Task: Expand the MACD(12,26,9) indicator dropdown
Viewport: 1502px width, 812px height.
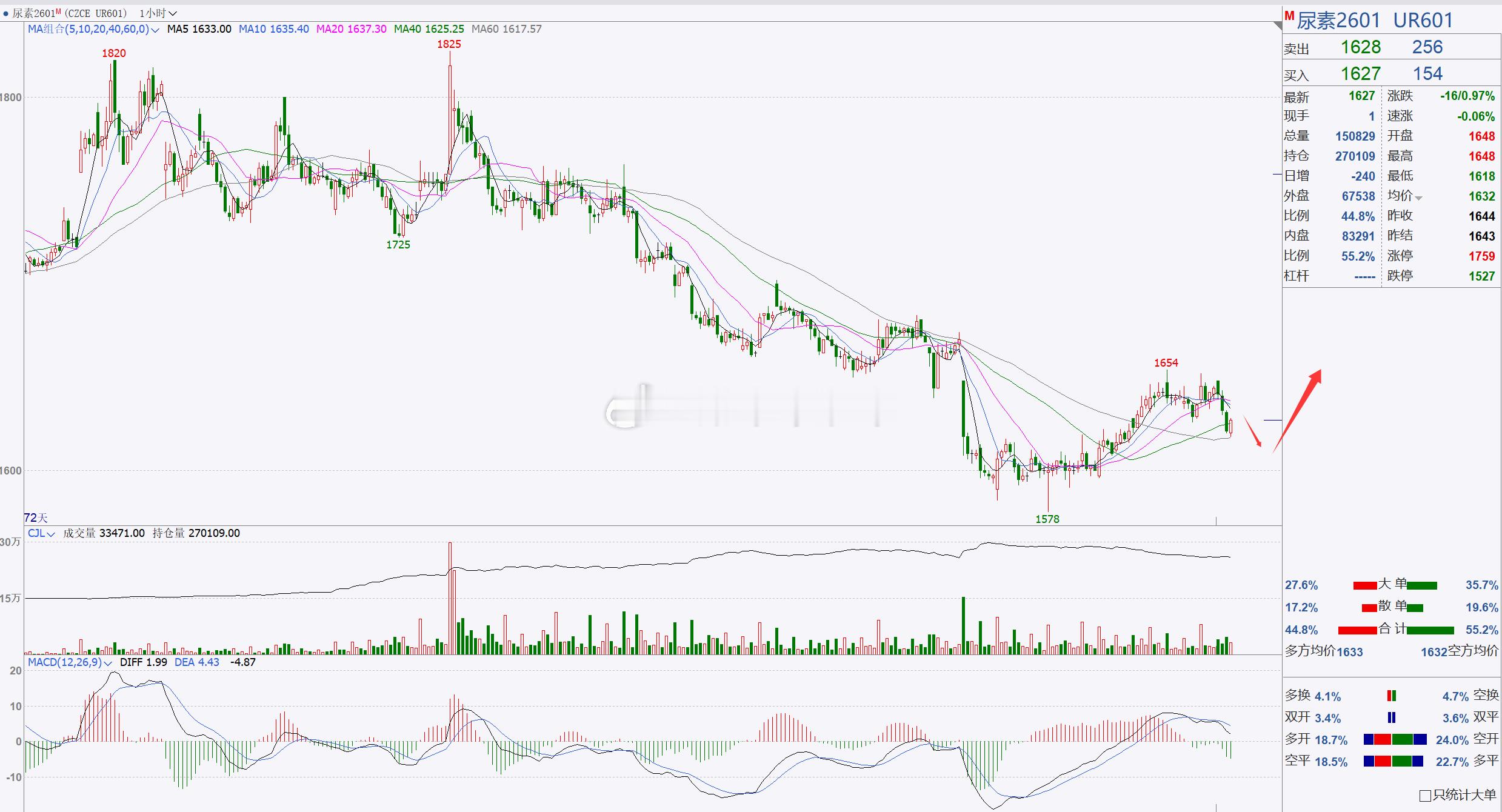Action: 108,663
